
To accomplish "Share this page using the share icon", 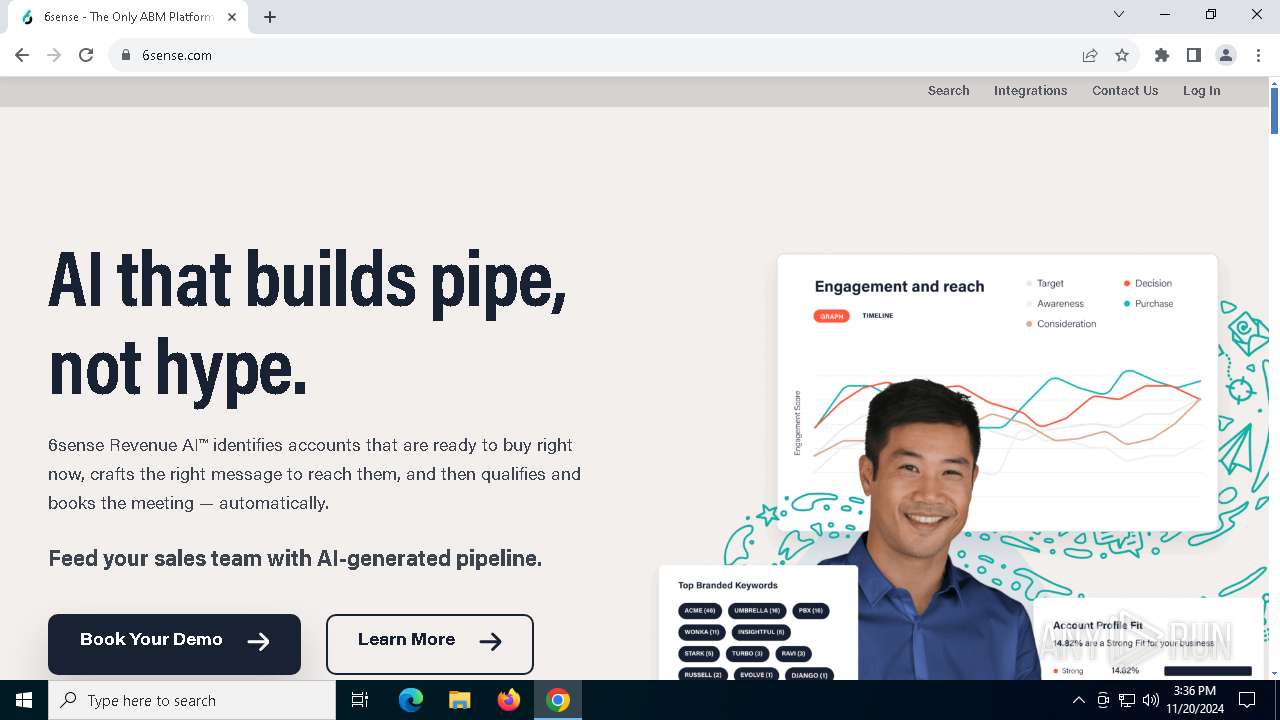I will tap(1090, 55).
